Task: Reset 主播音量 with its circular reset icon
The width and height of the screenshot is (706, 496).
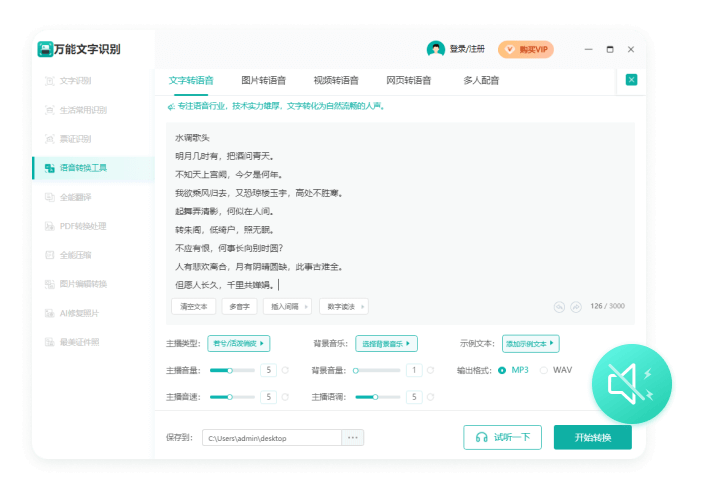Action: 285,370
